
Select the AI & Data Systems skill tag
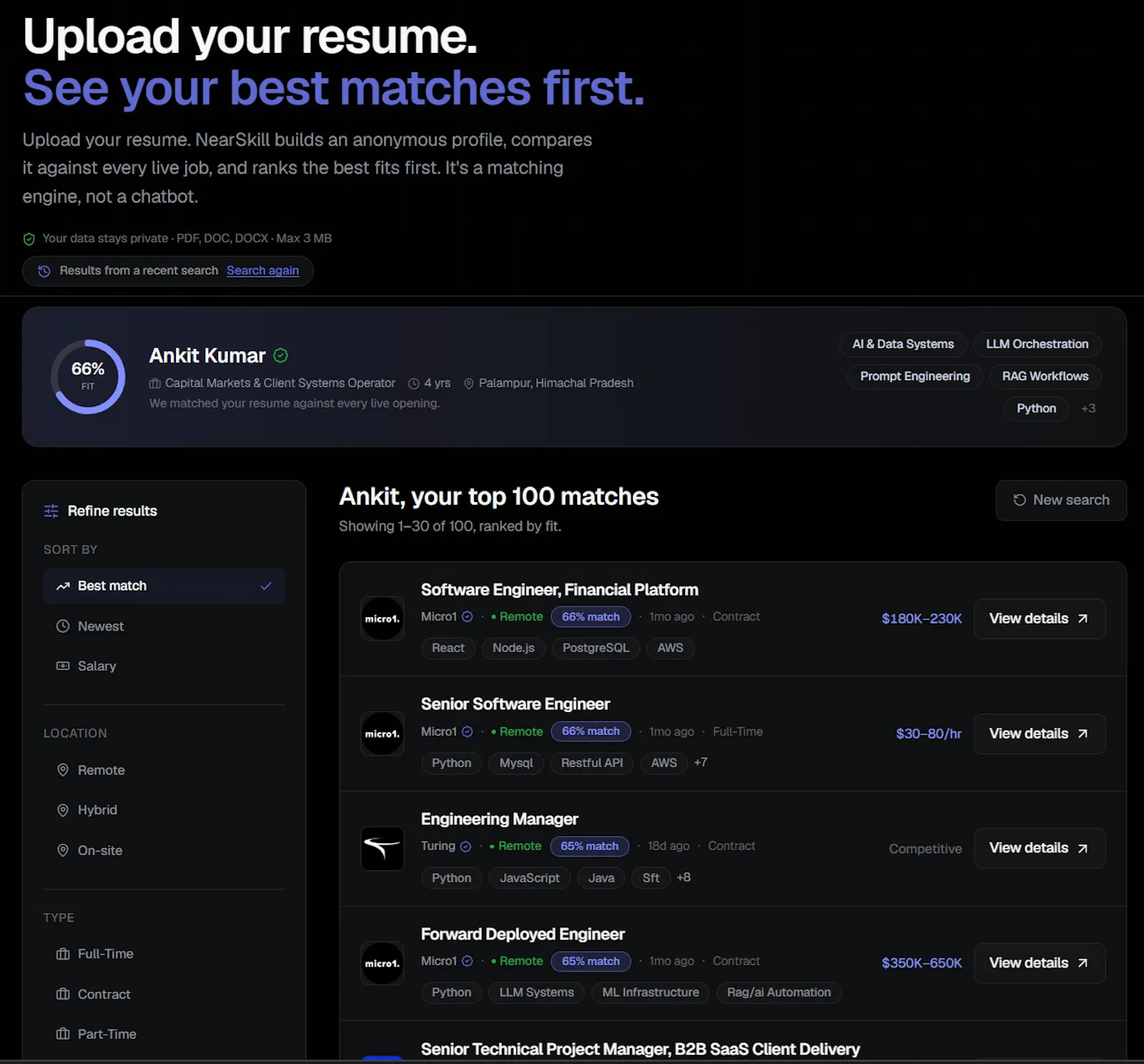click(903, 344)
